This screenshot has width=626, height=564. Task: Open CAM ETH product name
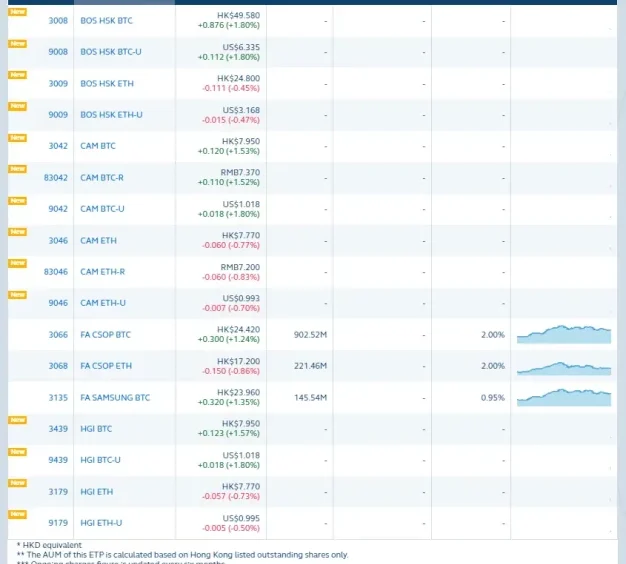click(x=99, y=241)
